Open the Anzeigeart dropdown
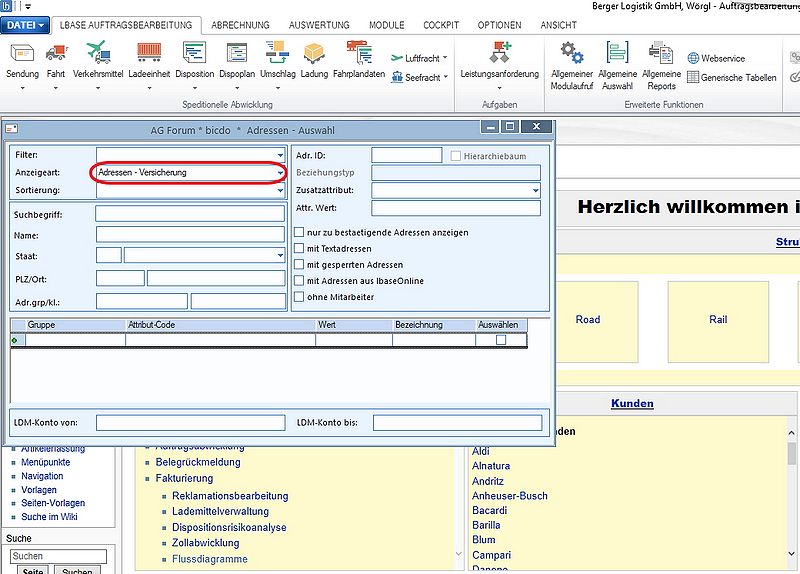 point(280,173)
